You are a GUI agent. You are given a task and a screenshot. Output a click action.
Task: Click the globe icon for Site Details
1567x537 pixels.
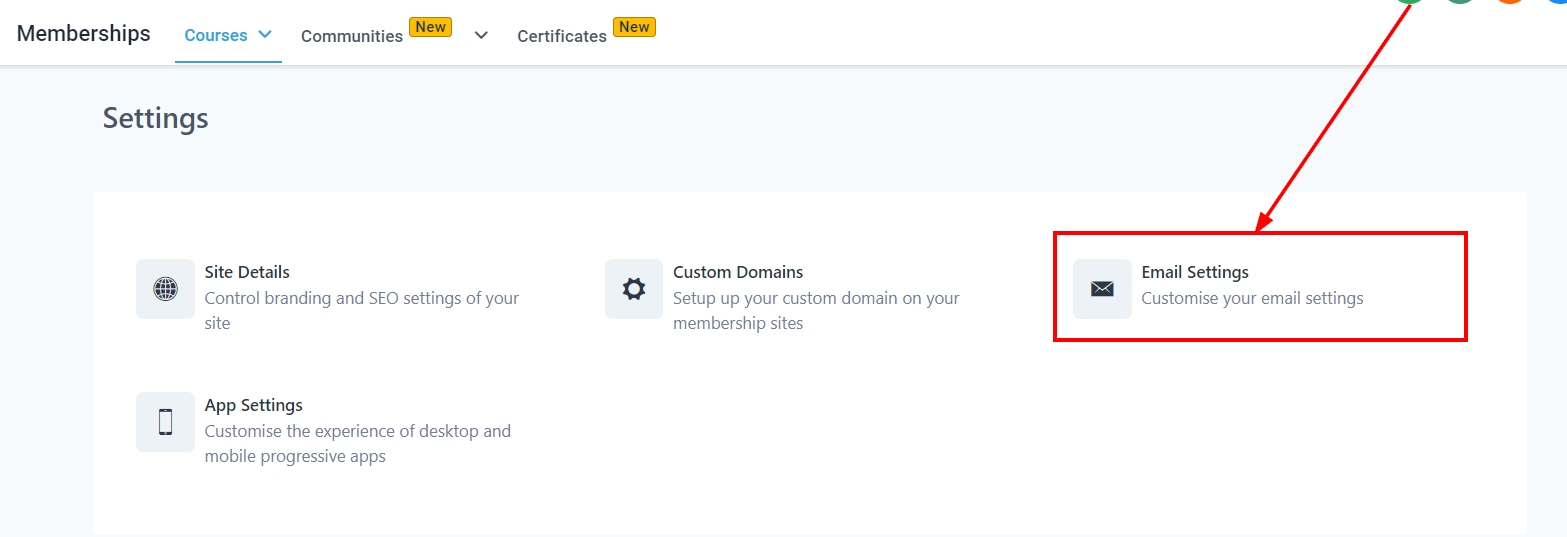[165, 289]
